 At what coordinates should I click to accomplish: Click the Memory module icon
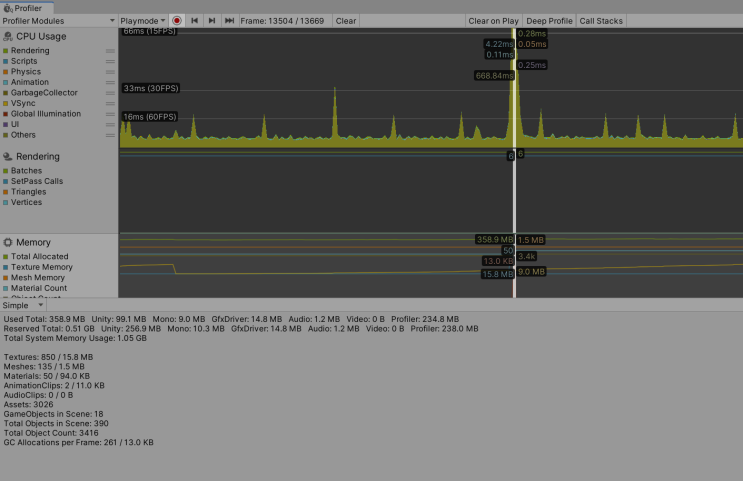(x=8, y=242)
